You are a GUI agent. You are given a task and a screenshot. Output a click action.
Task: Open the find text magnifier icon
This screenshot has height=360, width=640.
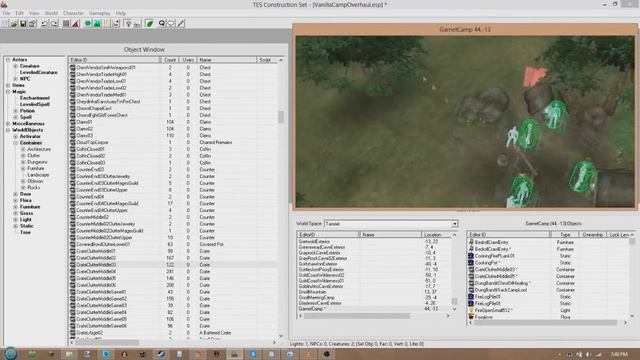click(x=162, y=24)
